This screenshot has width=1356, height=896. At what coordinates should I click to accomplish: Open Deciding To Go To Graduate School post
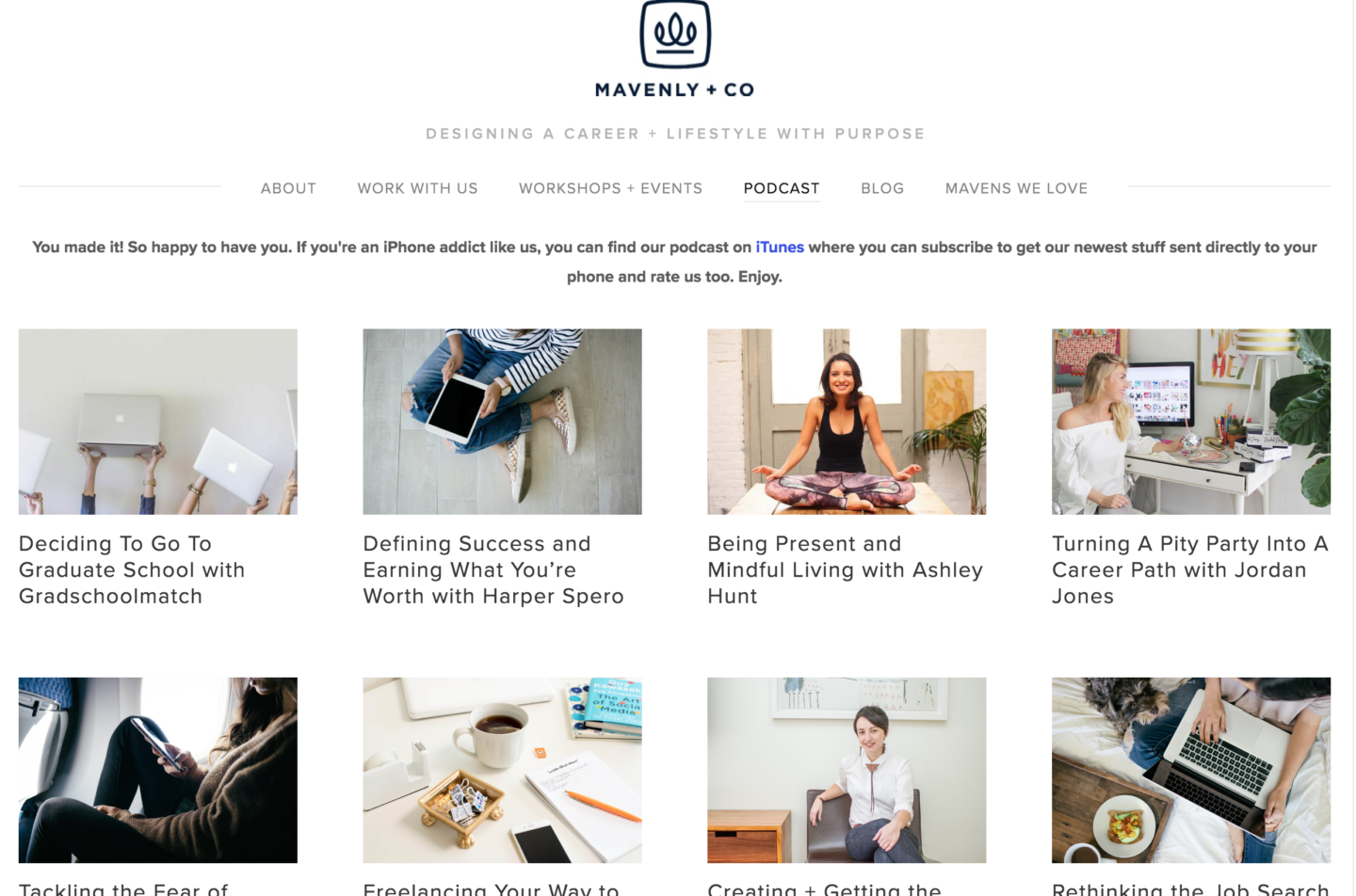(132, 570)
